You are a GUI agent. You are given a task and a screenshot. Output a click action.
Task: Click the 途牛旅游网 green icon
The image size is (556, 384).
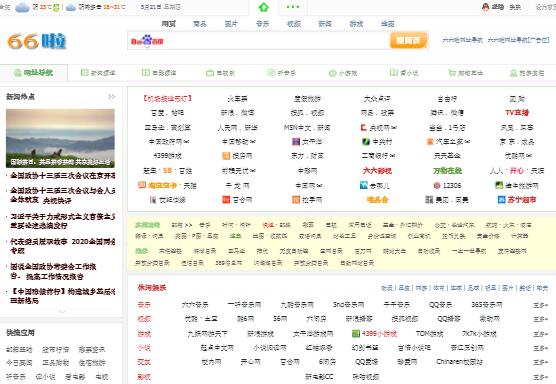tap(499, 185)
